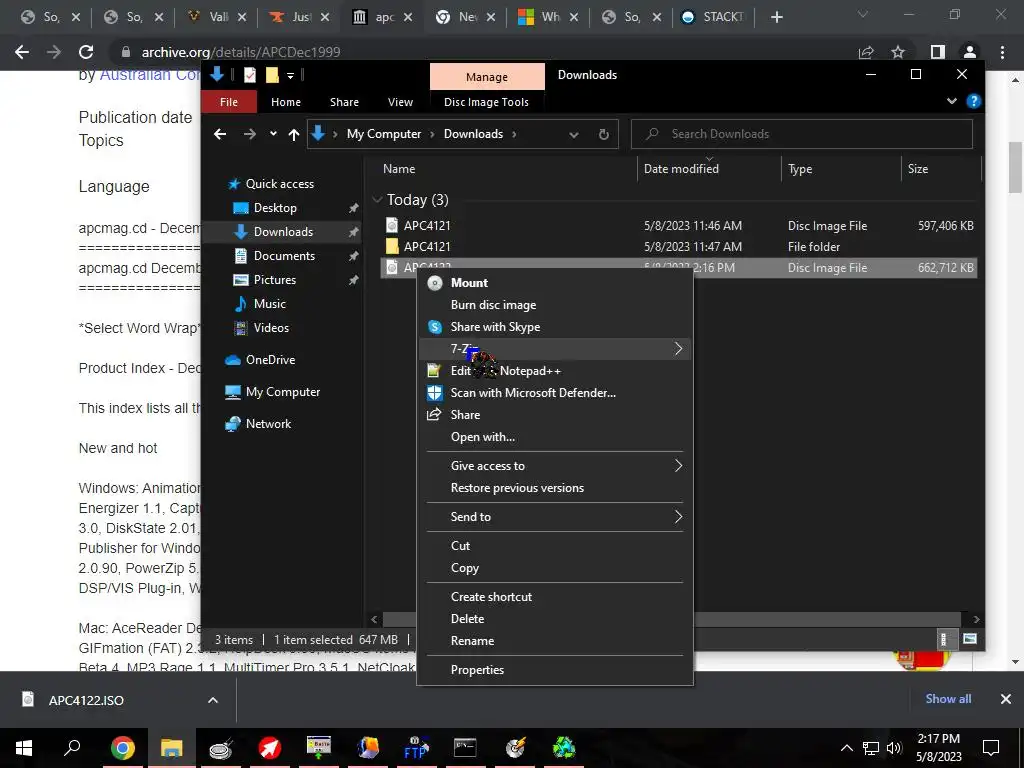Open the APC4122.ISO download options arrow

click(213, 700)
